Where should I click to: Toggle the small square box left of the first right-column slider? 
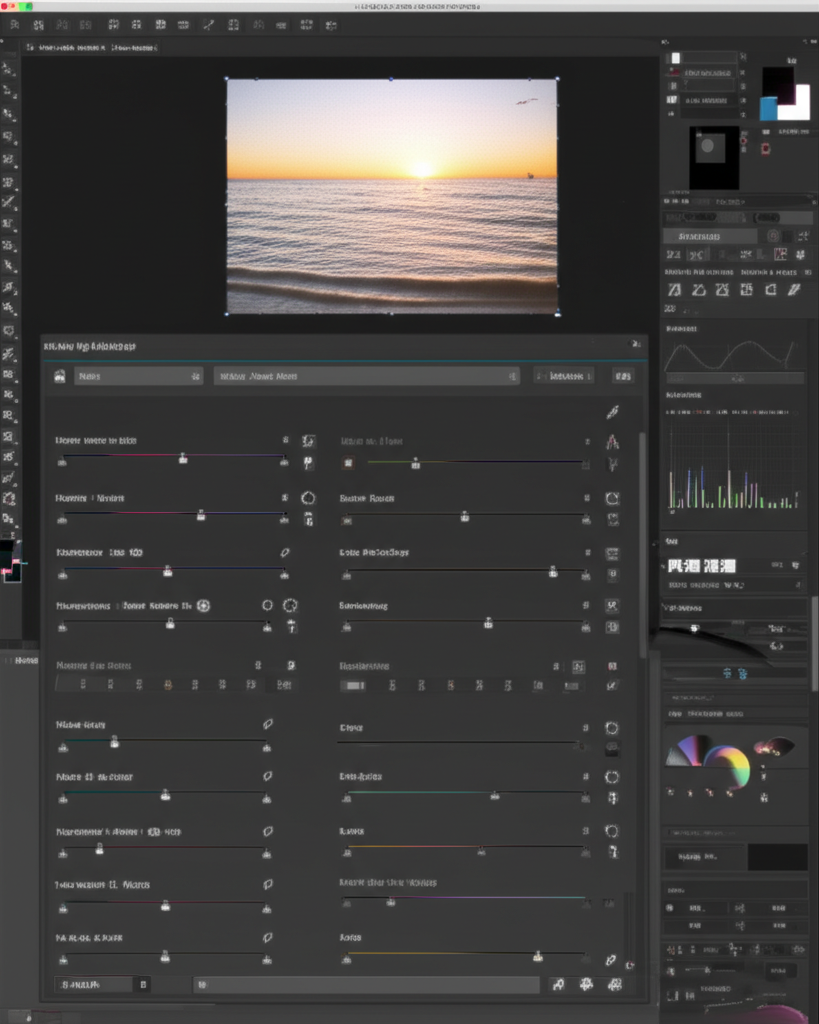349,464
